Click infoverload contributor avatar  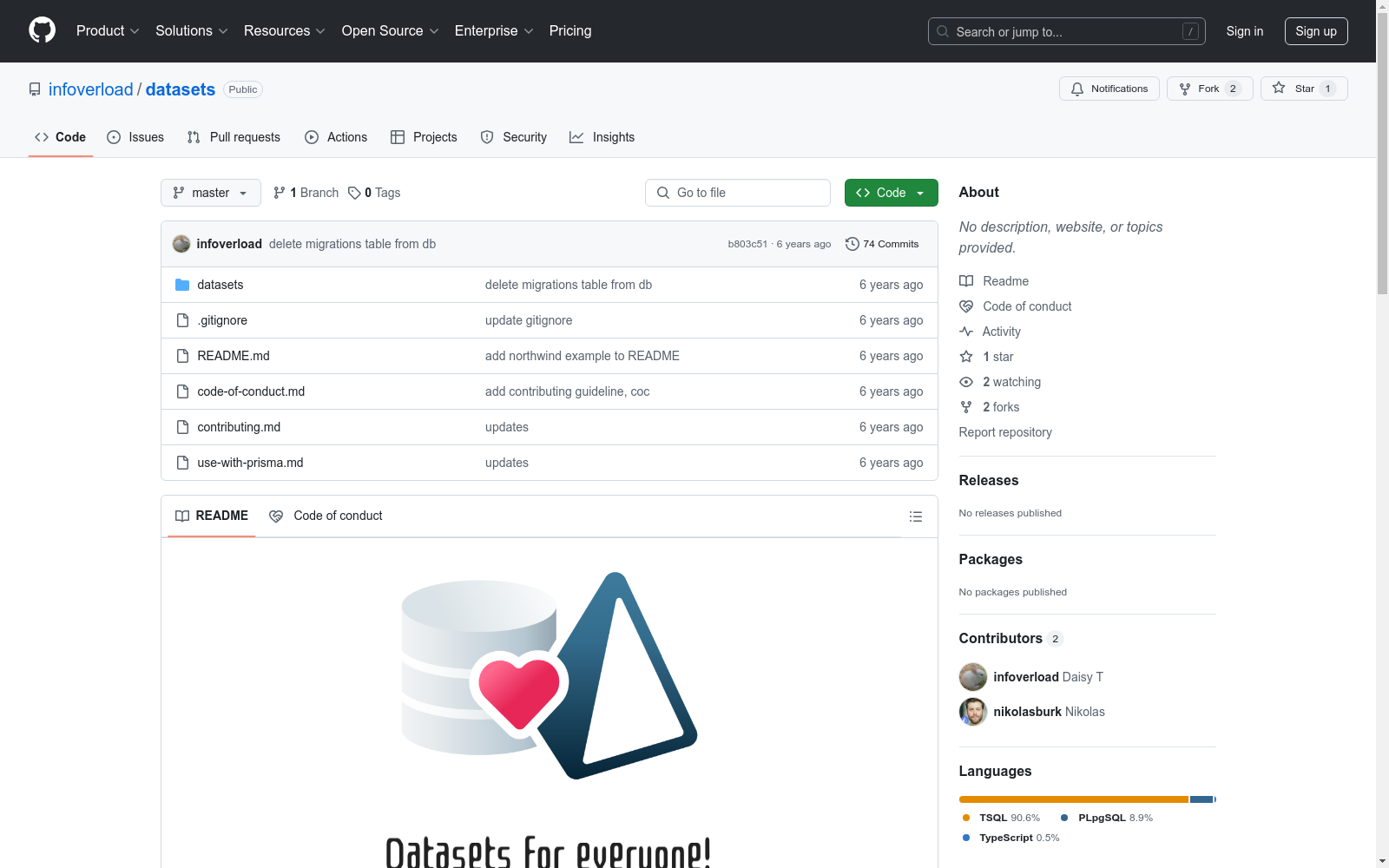coord(973,677)
